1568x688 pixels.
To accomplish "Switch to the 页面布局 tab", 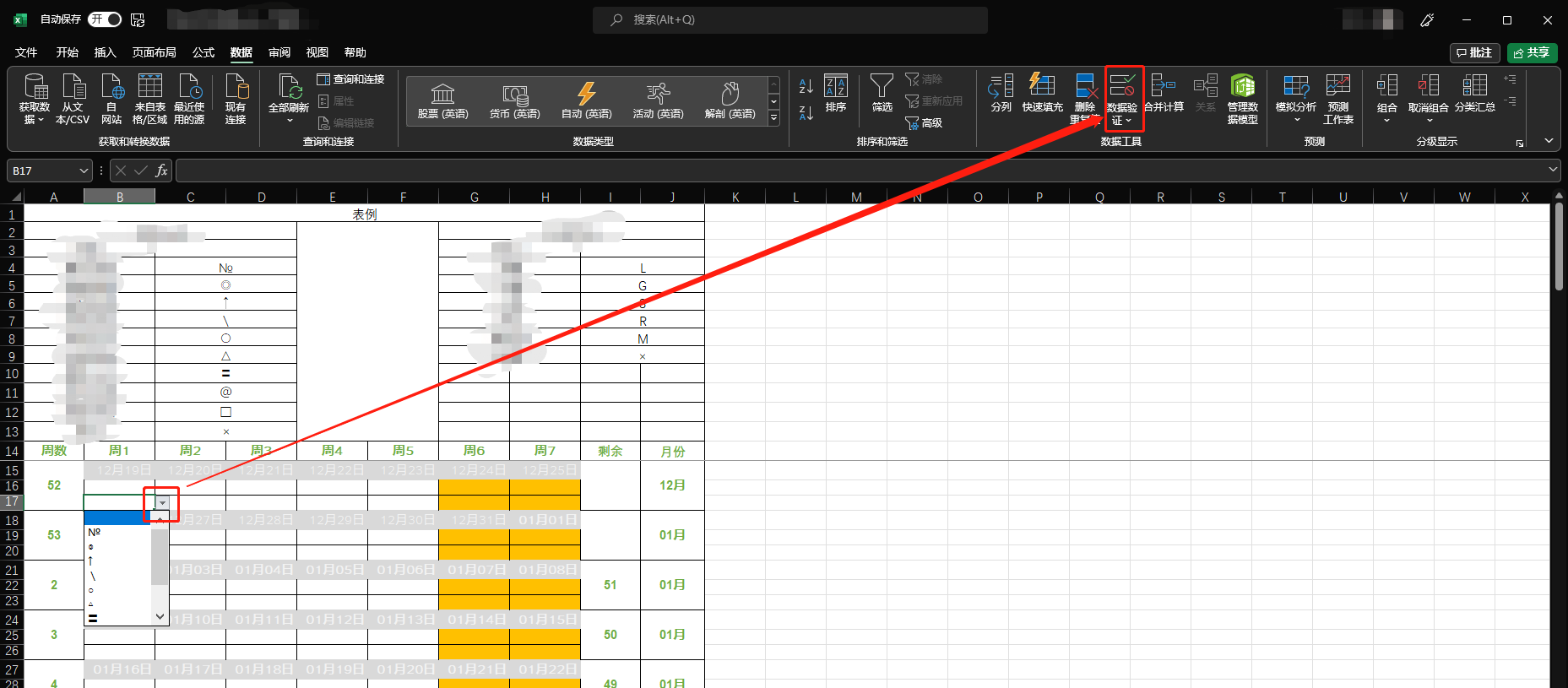I will pos(155,52).
